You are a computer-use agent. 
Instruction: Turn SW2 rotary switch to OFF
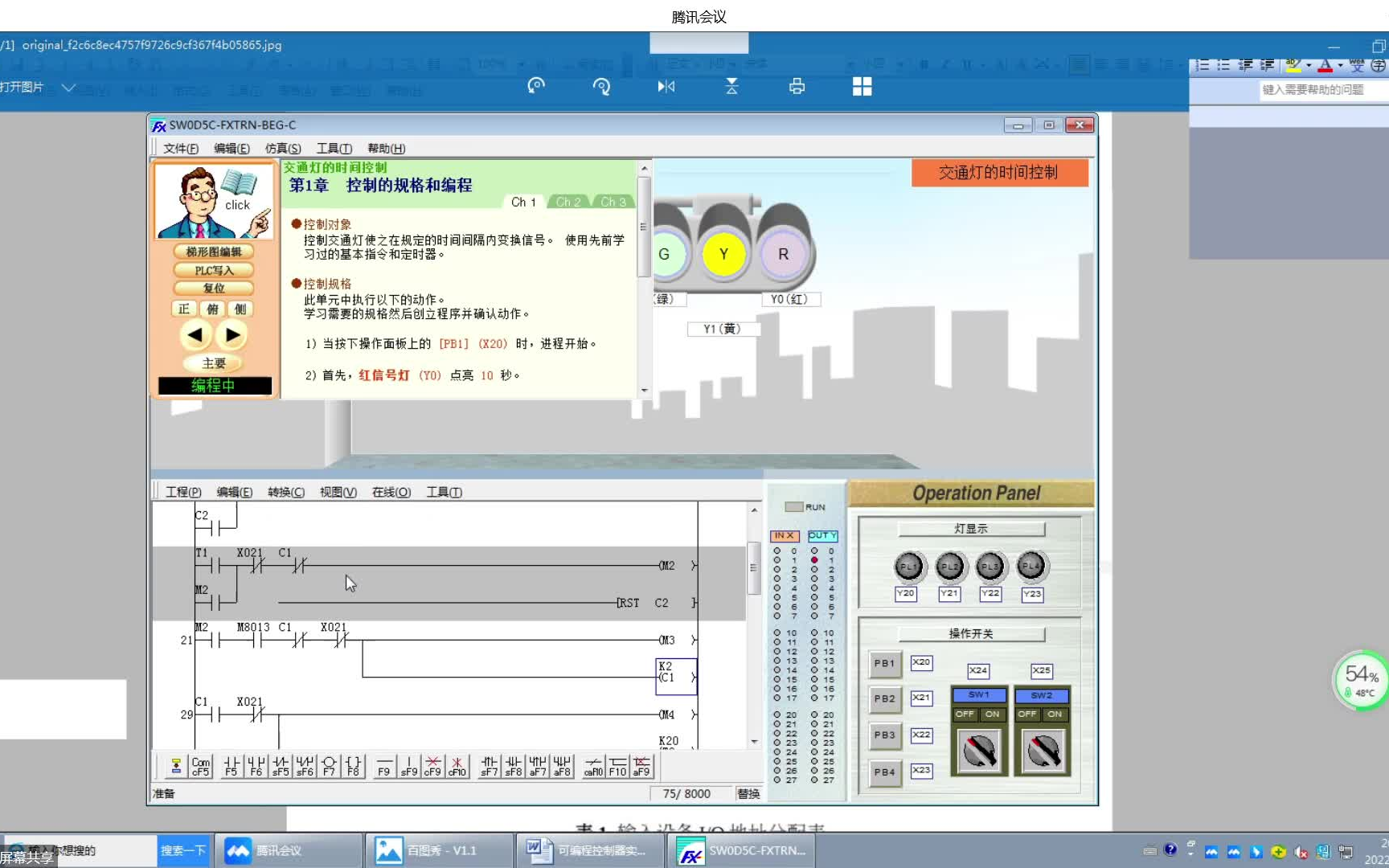pos(1026,714)
